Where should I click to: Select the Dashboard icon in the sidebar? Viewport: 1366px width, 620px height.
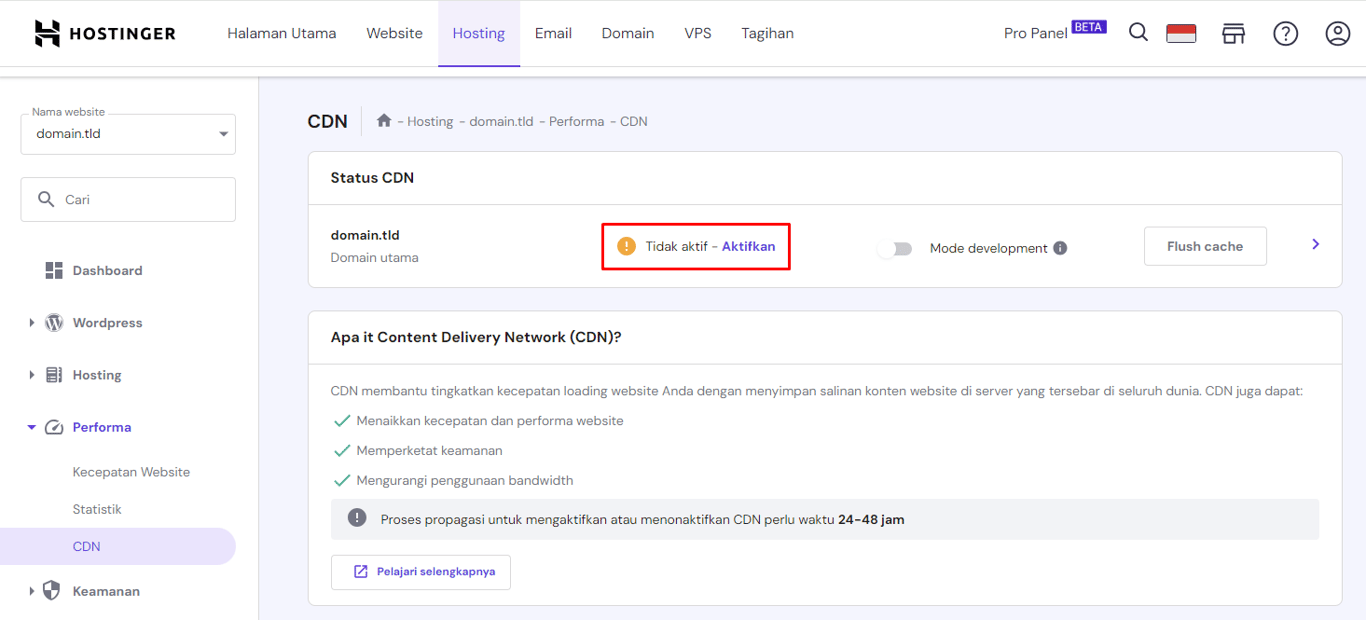[x=52, y=269]
